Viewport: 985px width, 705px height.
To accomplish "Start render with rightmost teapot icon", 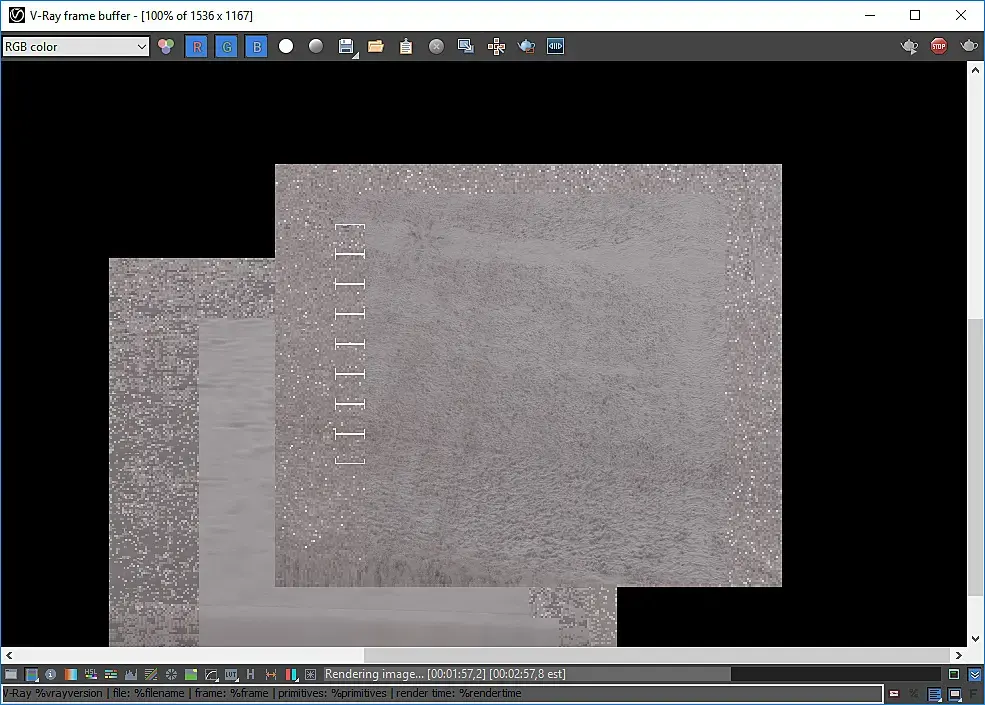I will [968, 46].
